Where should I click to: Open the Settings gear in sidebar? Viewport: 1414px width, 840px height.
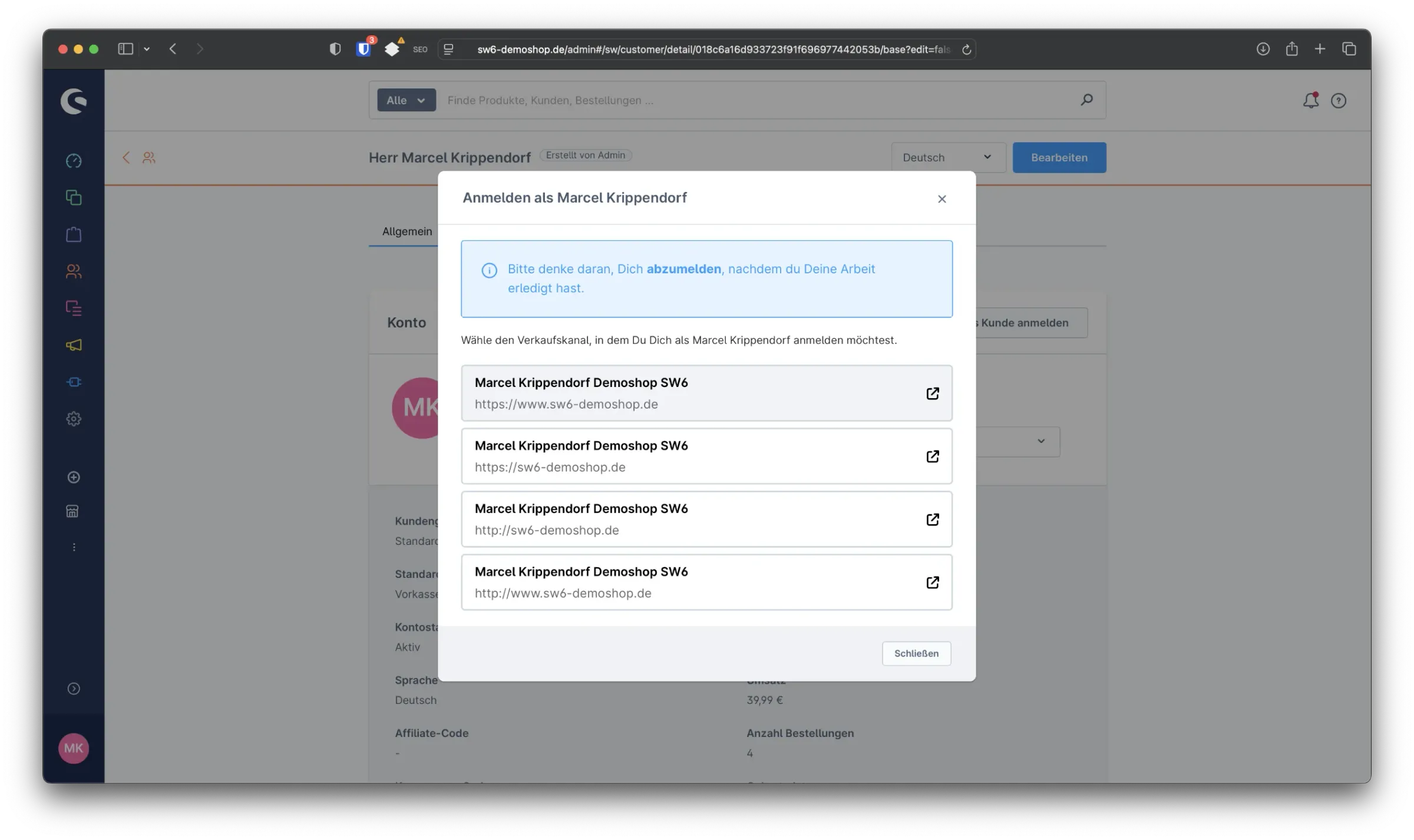(74, 419)
